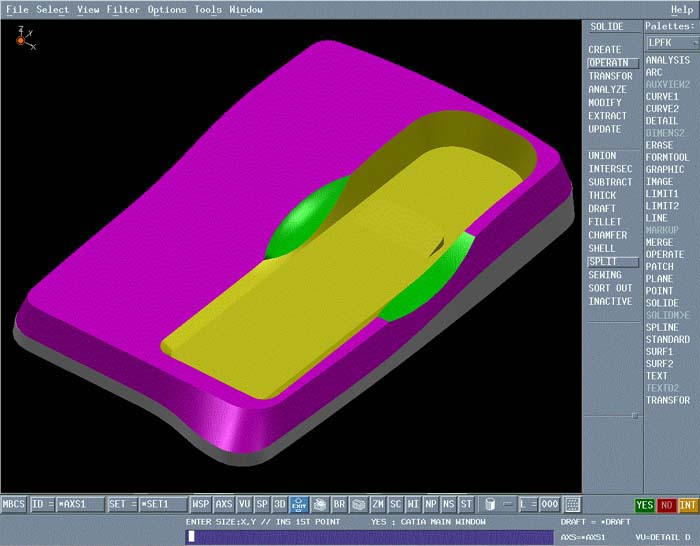Click the WSP workspace button

[x=201, y=505]
